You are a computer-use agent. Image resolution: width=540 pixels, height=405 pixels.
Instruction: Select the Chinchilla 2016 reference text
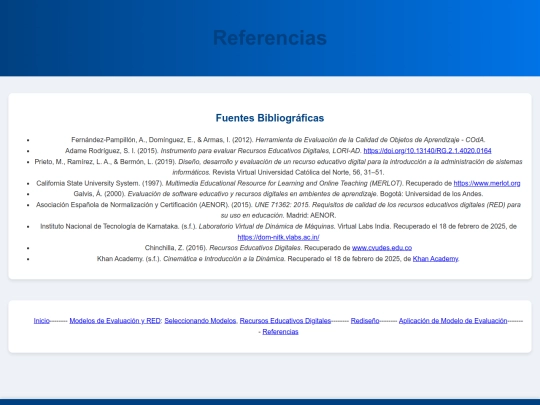pos(278,248)
